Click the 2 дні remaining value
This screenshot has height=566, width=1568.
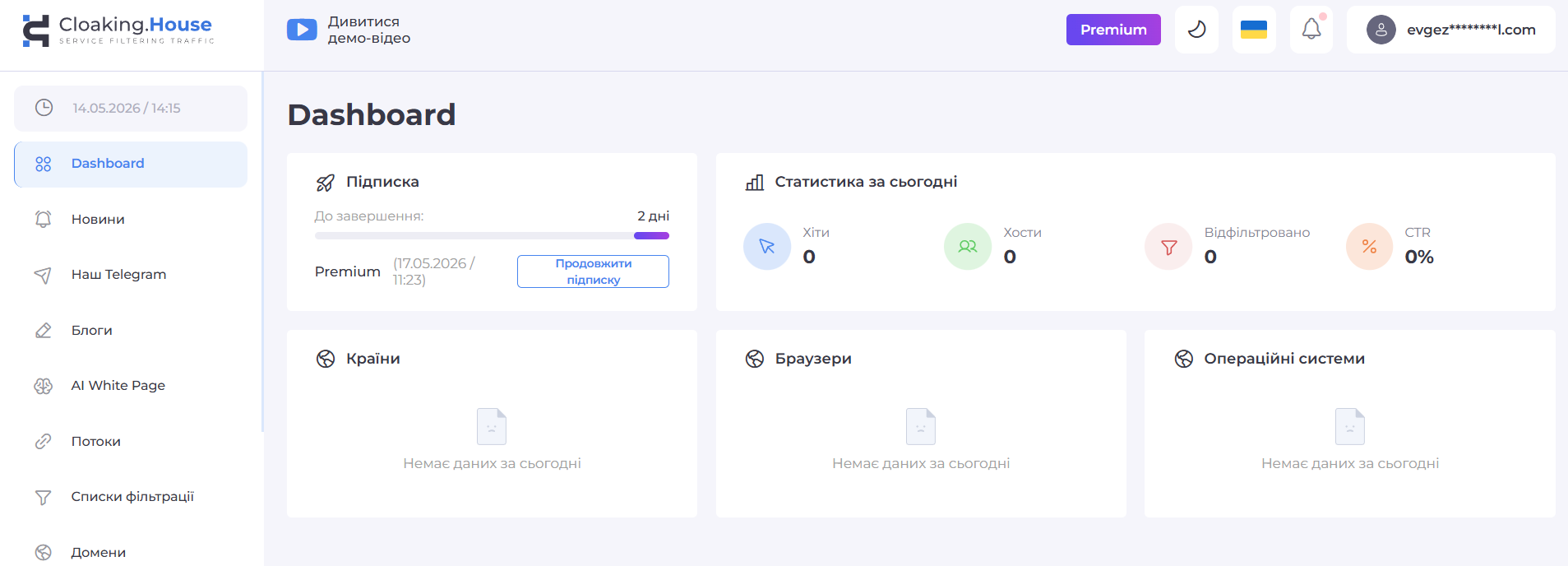(654, 216)
